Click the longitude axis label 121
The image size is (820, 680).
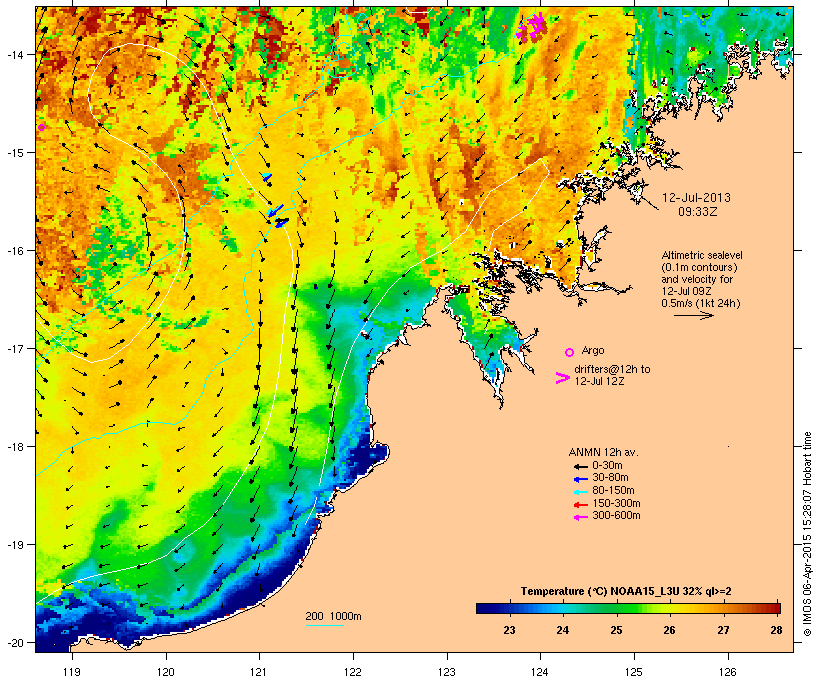259,672
